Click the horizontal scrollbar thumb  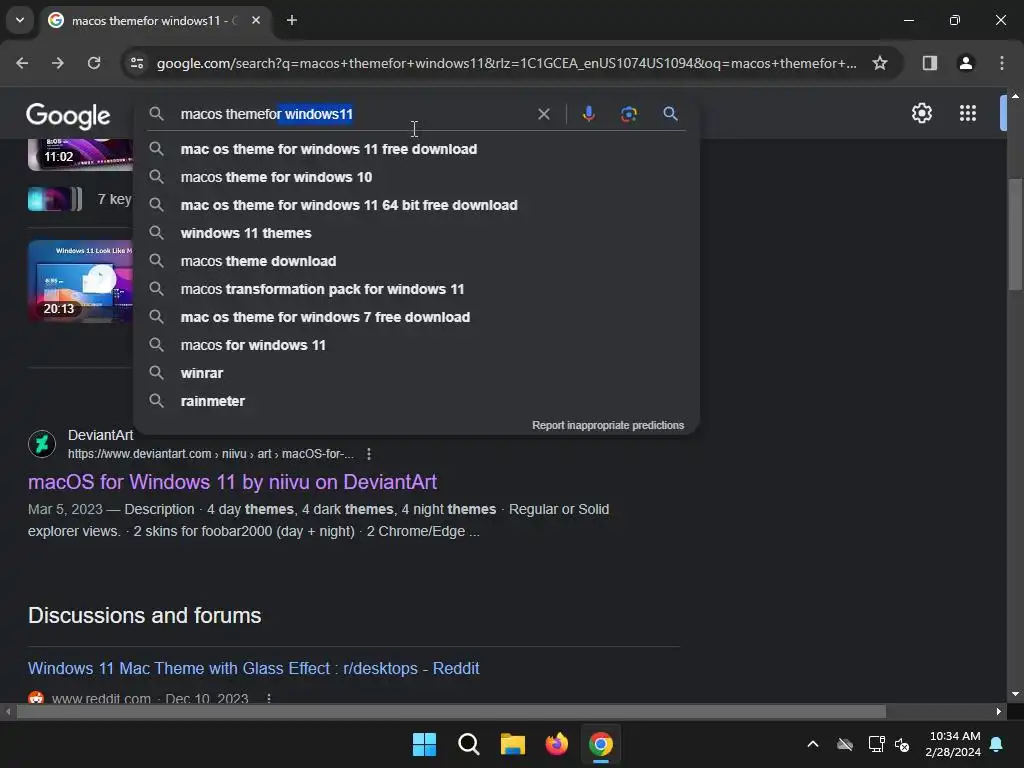(x=451, y=711)
